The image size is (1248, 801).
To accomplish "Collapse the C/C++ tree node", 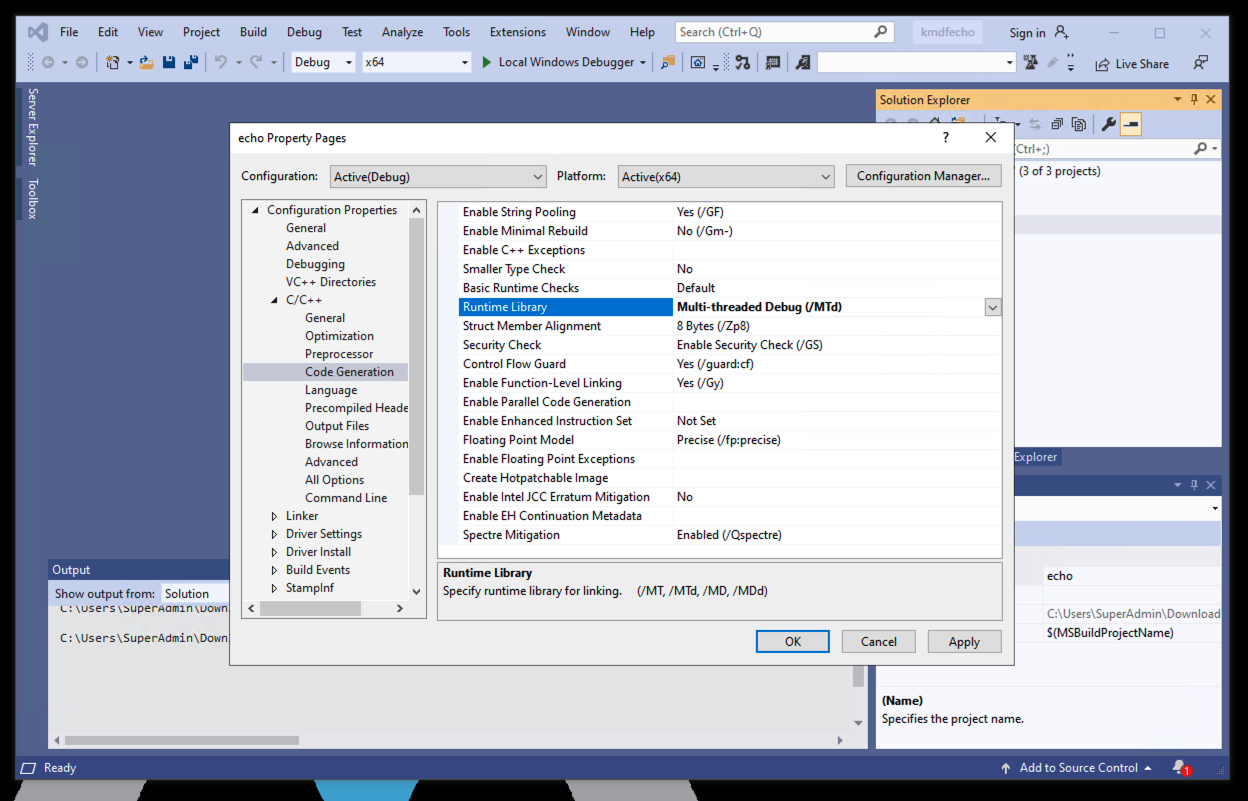I will tap(275, 300).
